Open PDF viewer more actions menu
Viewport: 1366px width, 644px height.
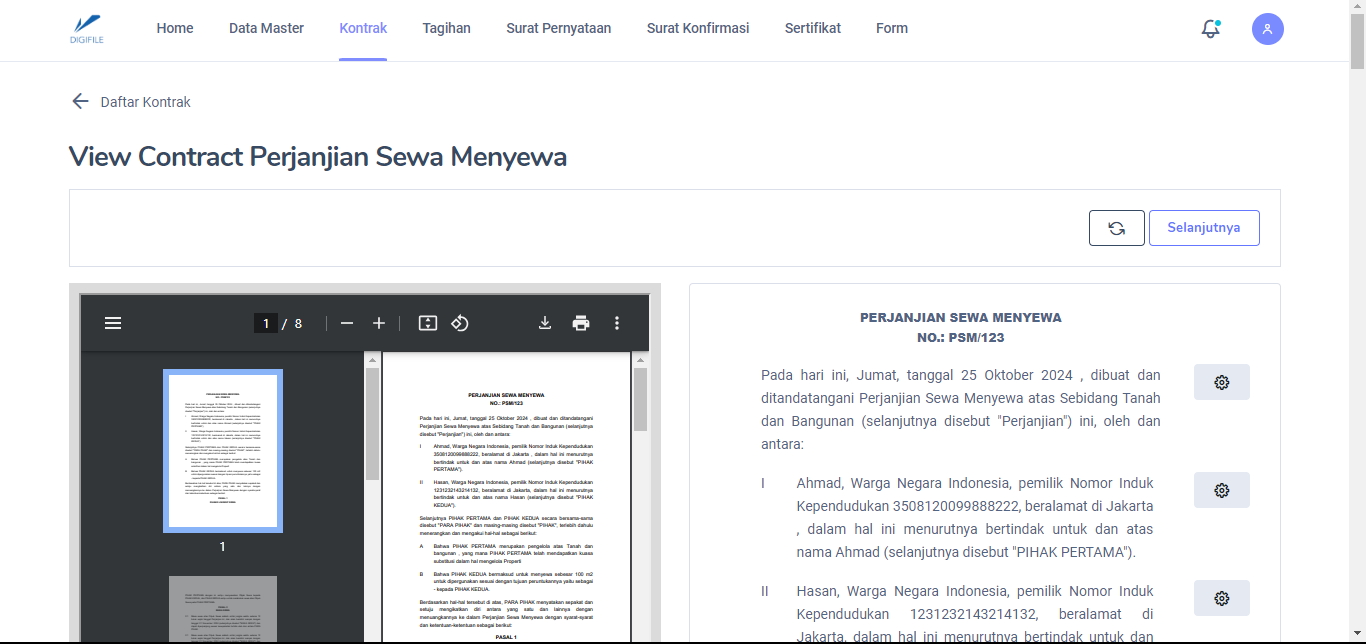pos(617,323)
